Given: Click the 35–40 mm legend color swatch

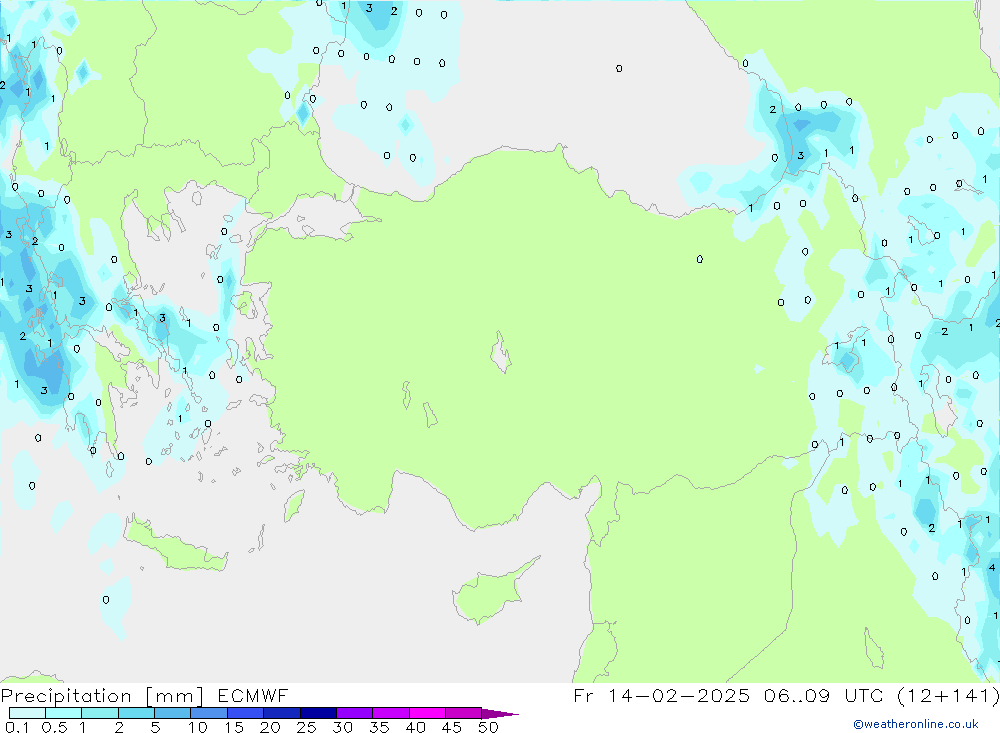Looking at the screenshot, I should 390,713.
